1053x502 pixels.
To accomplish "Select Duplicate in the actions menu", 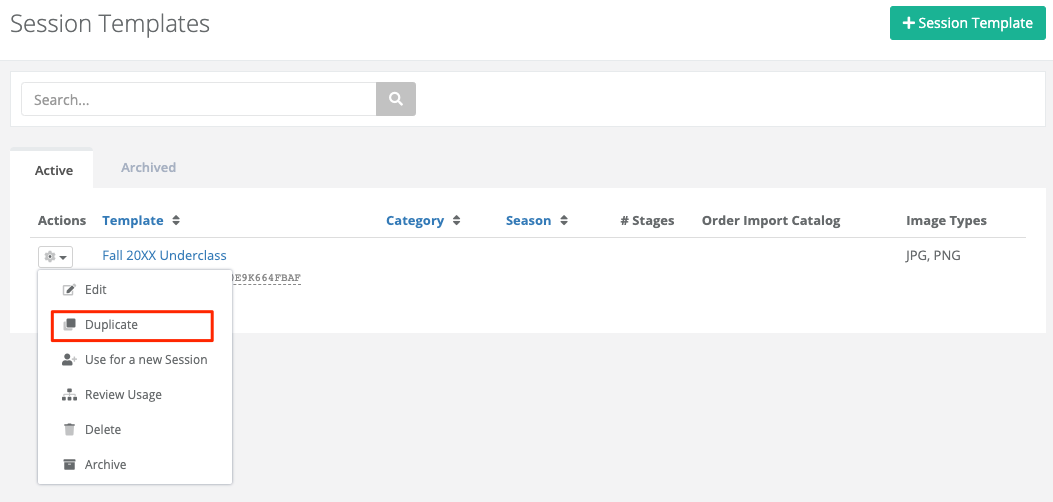I will coord(135,325).
